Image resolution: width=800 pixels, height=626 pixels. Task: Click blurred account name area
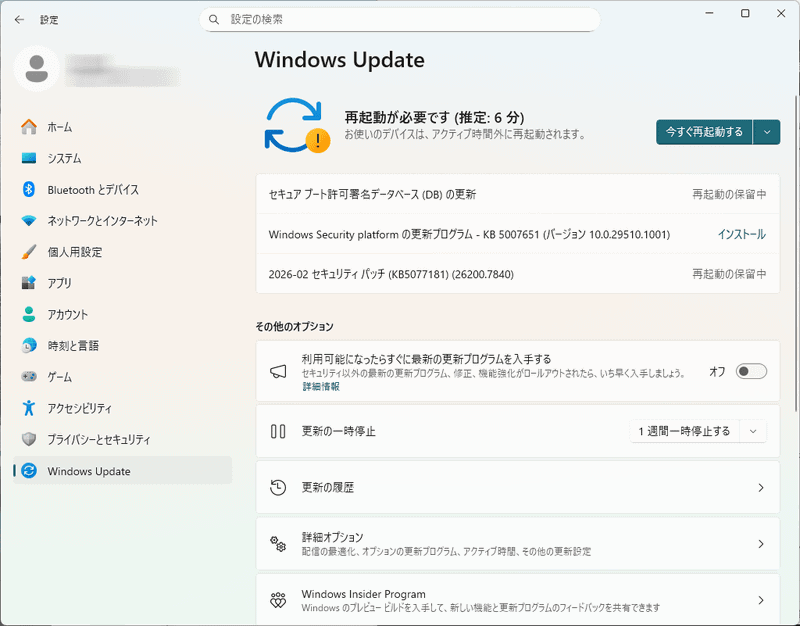tap(122, 70)
